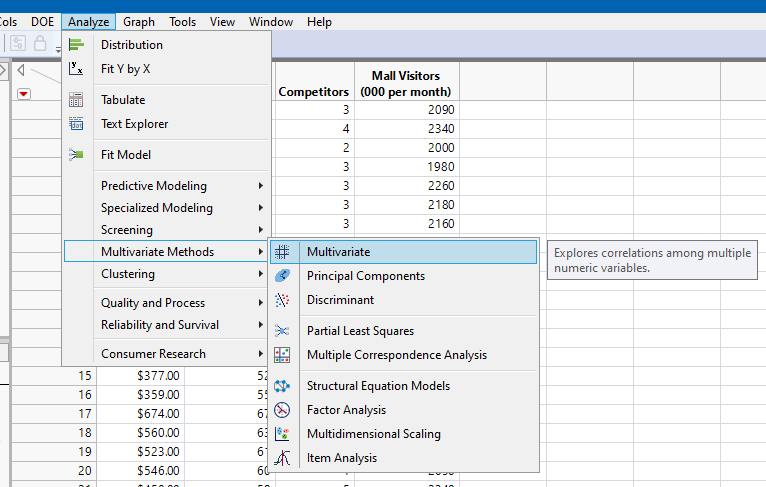Choose Text Explorer from the menu
Image resolution: width=766 pixels, height=487 pixels.
166,124
